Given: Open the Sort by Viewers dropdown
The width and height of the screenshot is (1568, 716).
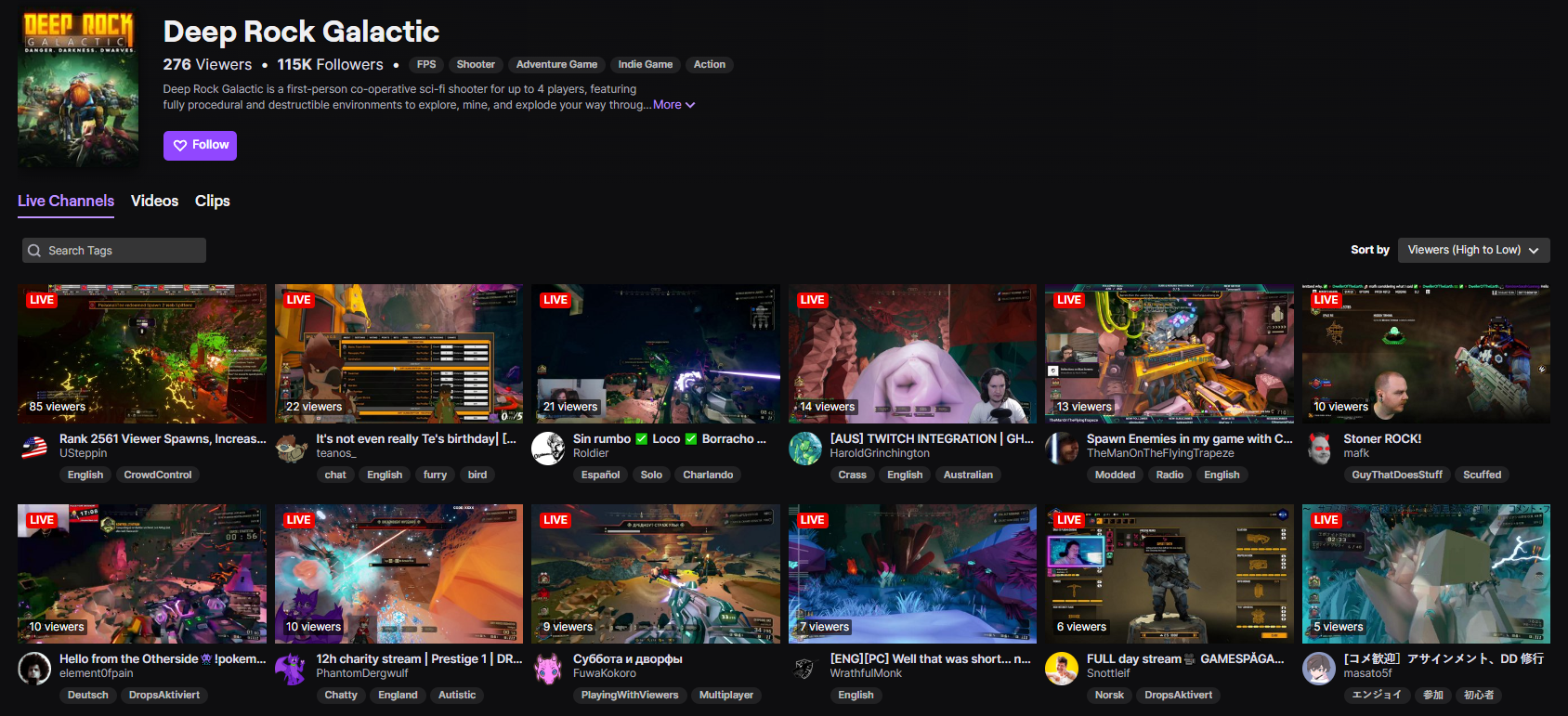Looking at the screenshot, I should [x=1473, y=250].
